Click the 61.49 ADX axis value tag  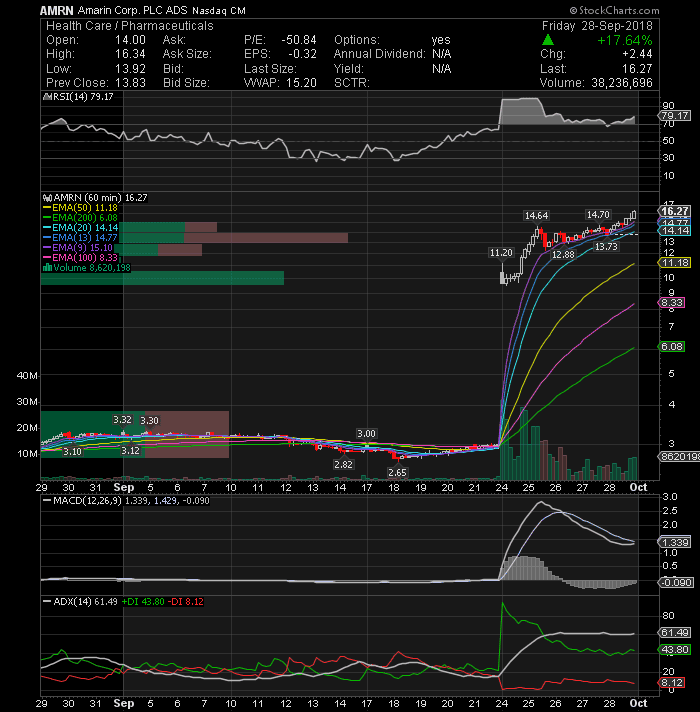675,633
